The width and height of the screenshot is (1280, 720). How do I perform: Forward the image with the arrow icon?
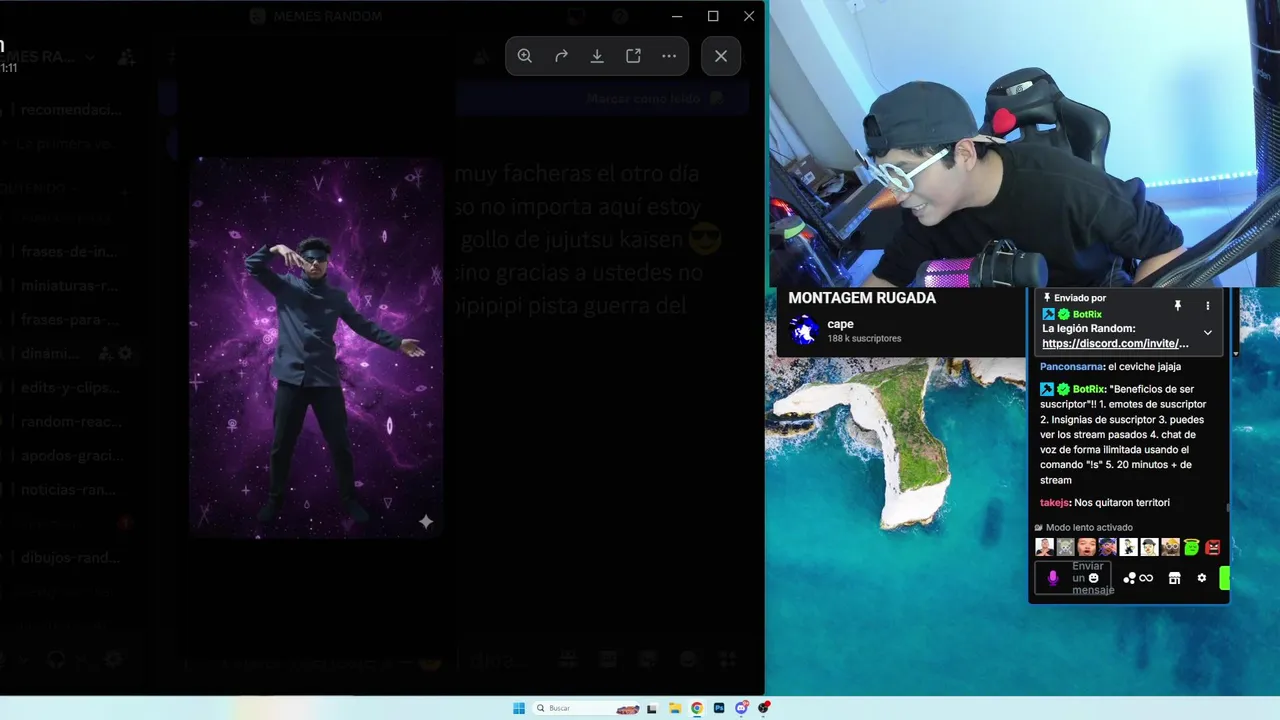pos(561,56)
